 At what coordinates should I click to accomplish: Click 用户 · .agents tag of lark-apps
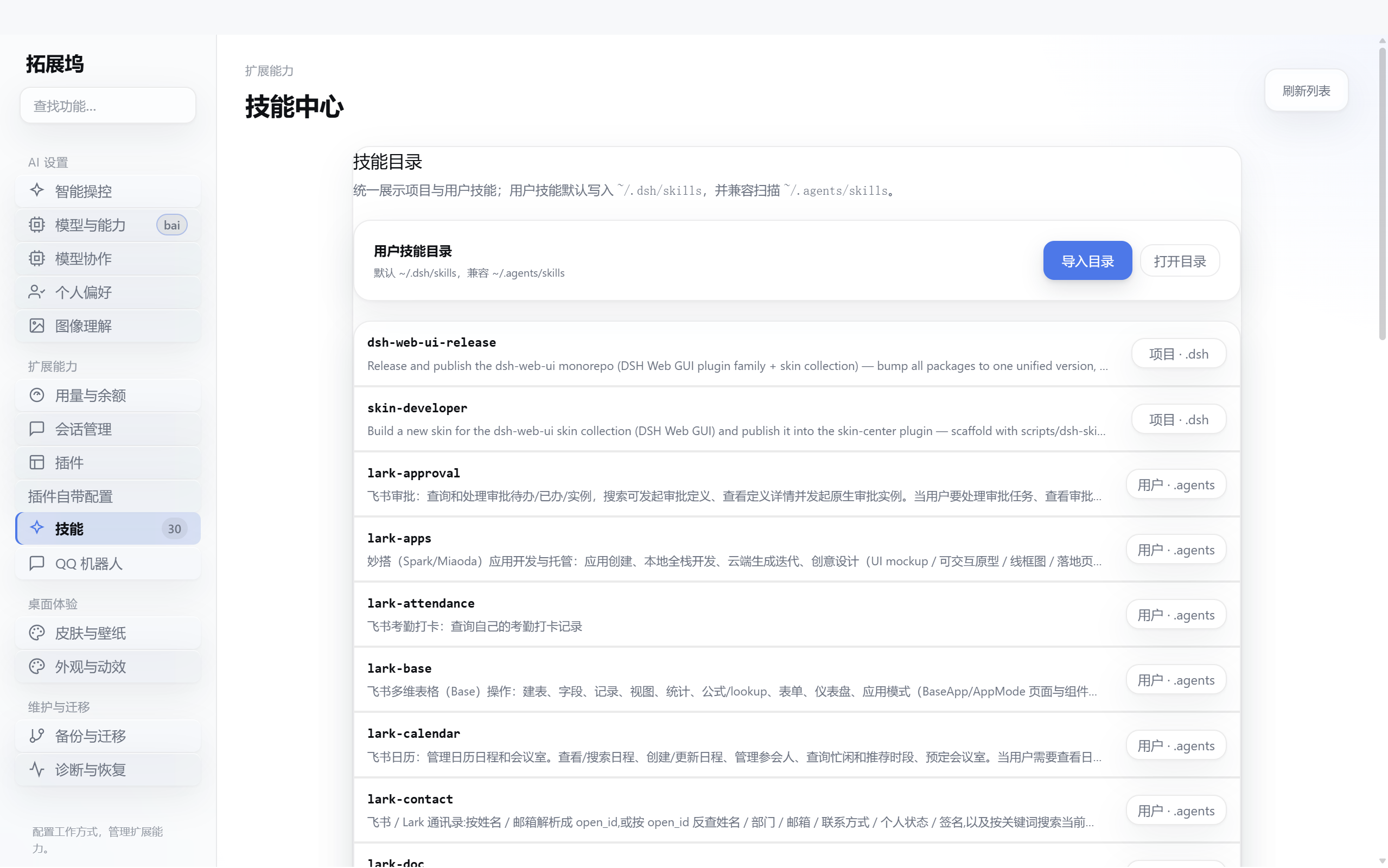click(1176, 550)
